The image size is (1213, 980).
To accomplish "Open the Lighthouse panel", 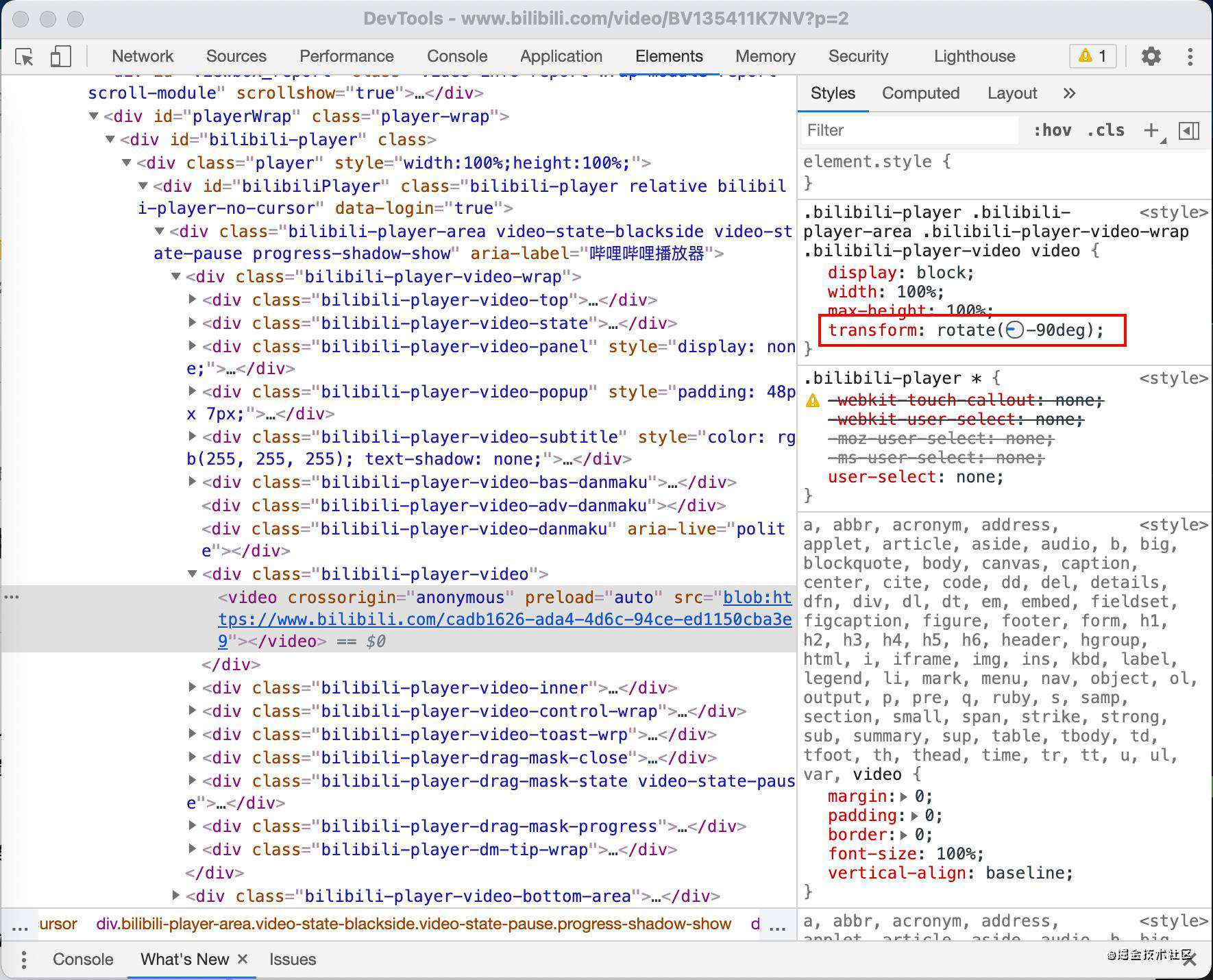I will click(975, 56).
